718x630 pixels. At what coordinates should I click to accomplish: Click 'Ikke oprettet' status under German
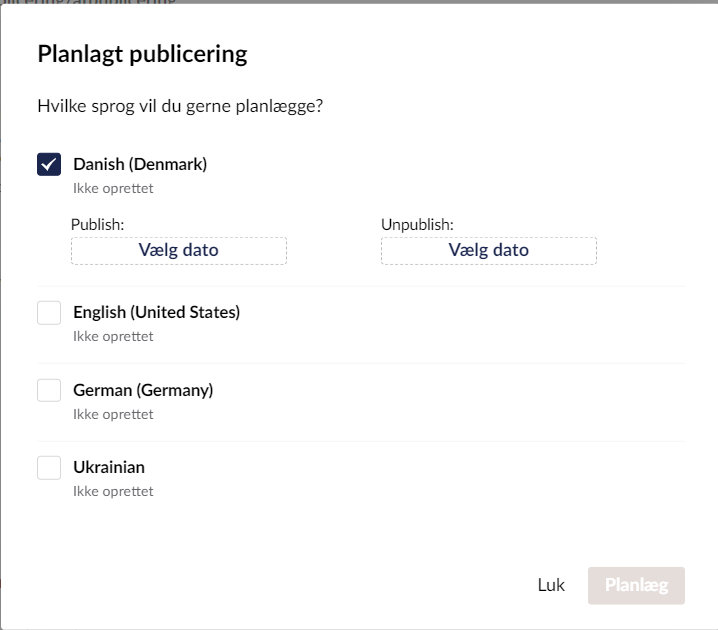pyautogui.click(x=113, y=414)
